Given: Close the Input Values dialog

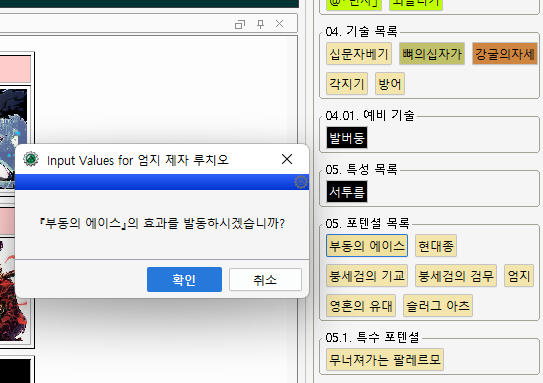Looking at the screenshot, I should coord(287,159).
